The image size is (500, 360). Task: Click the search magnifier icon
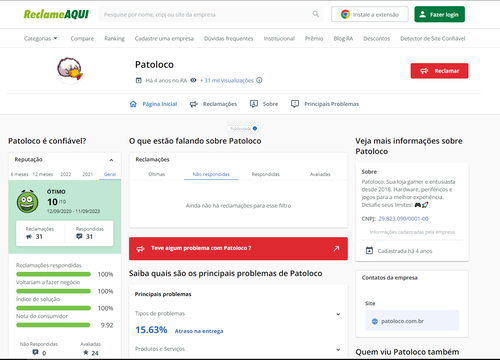(x=315, y=14)
